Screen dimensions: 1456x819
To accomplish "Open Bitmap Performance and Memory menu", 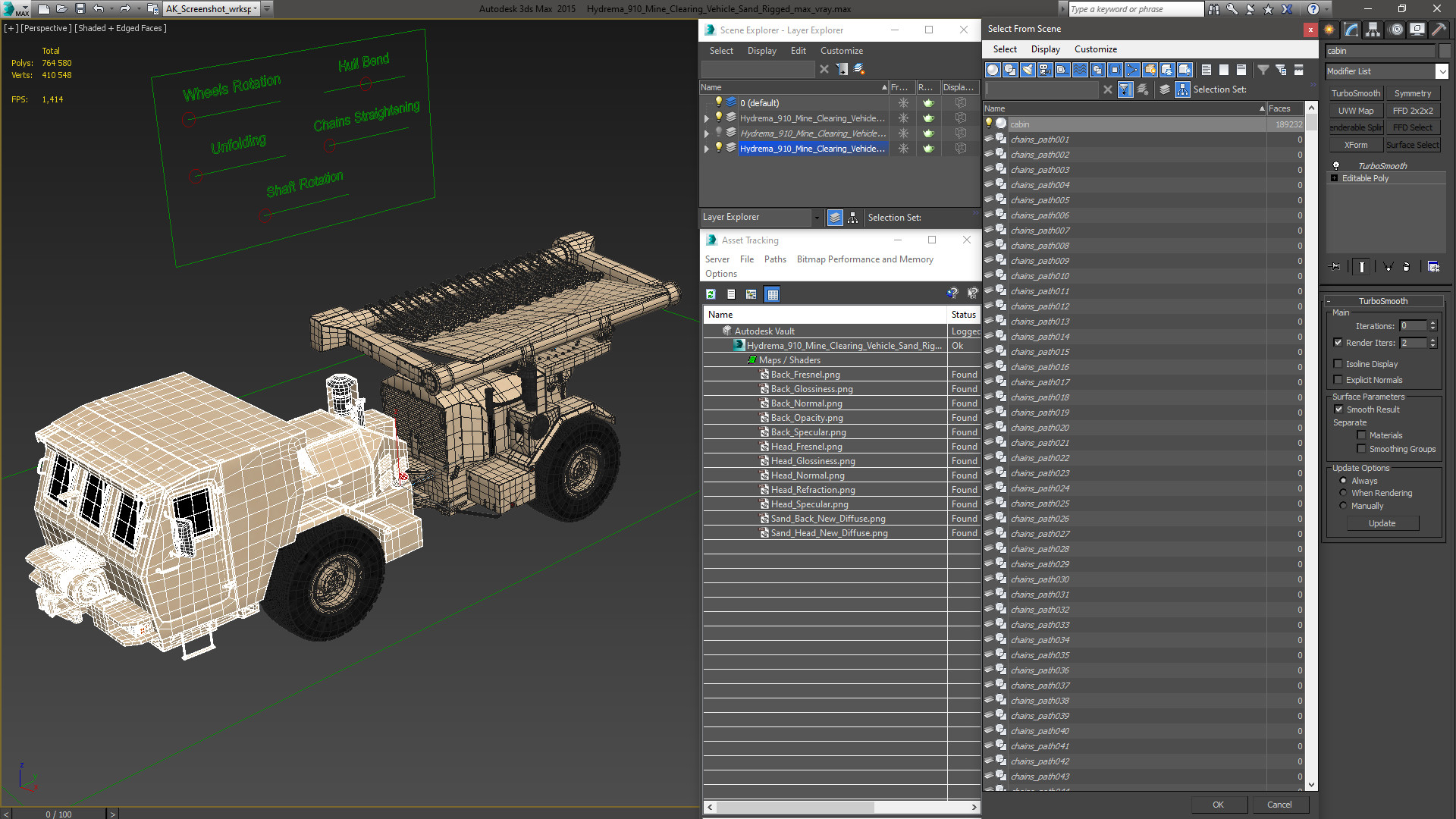I will [864, 259].
